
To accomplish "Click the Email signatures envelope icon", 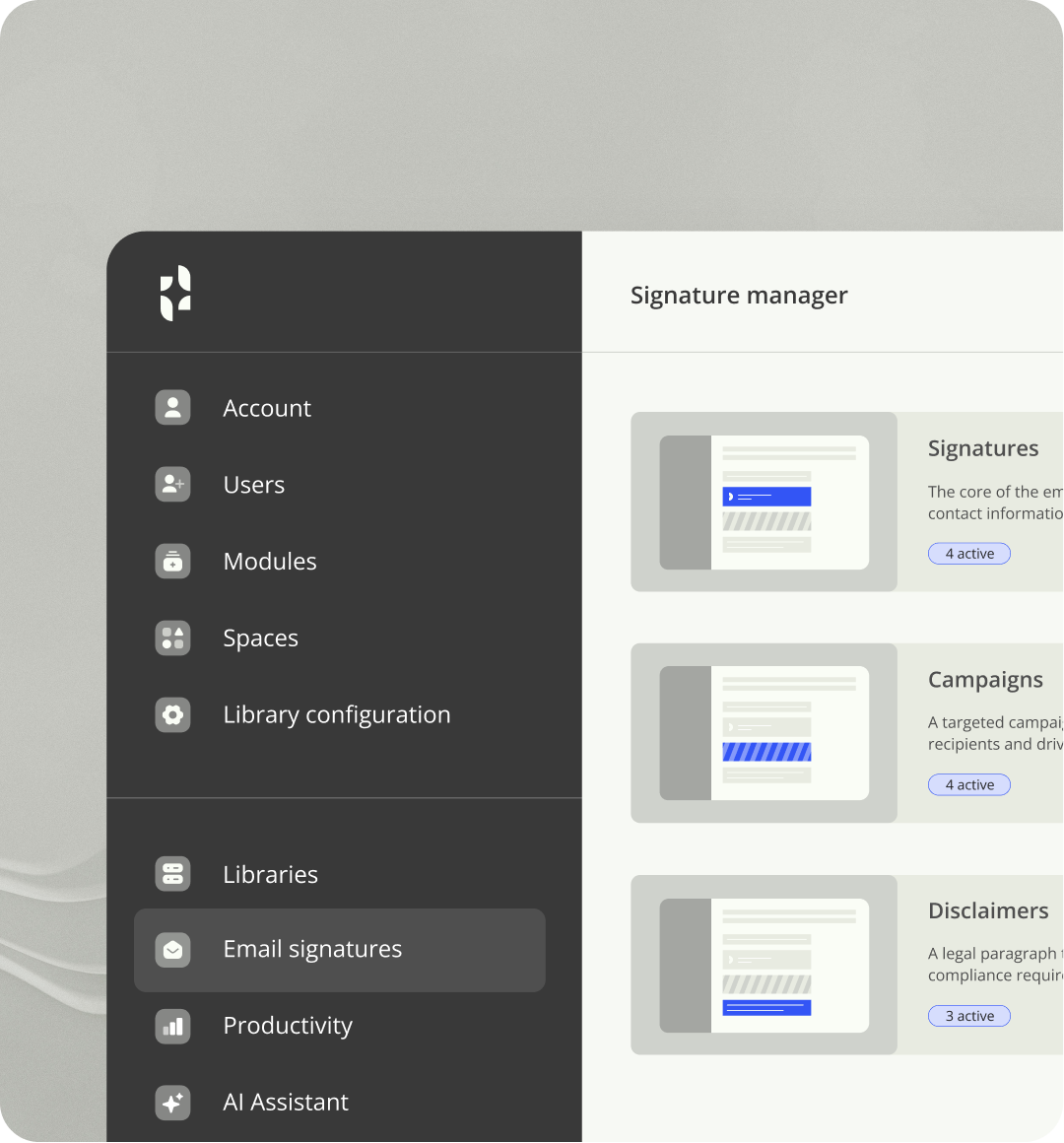I will point(172,949).
